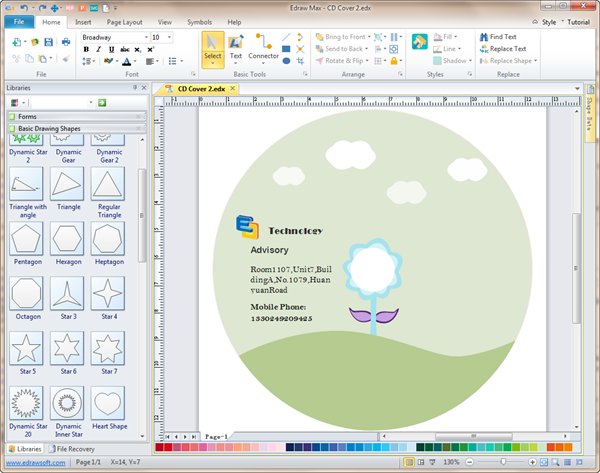Toggle Bold text formatting

(x=86, y=49)
